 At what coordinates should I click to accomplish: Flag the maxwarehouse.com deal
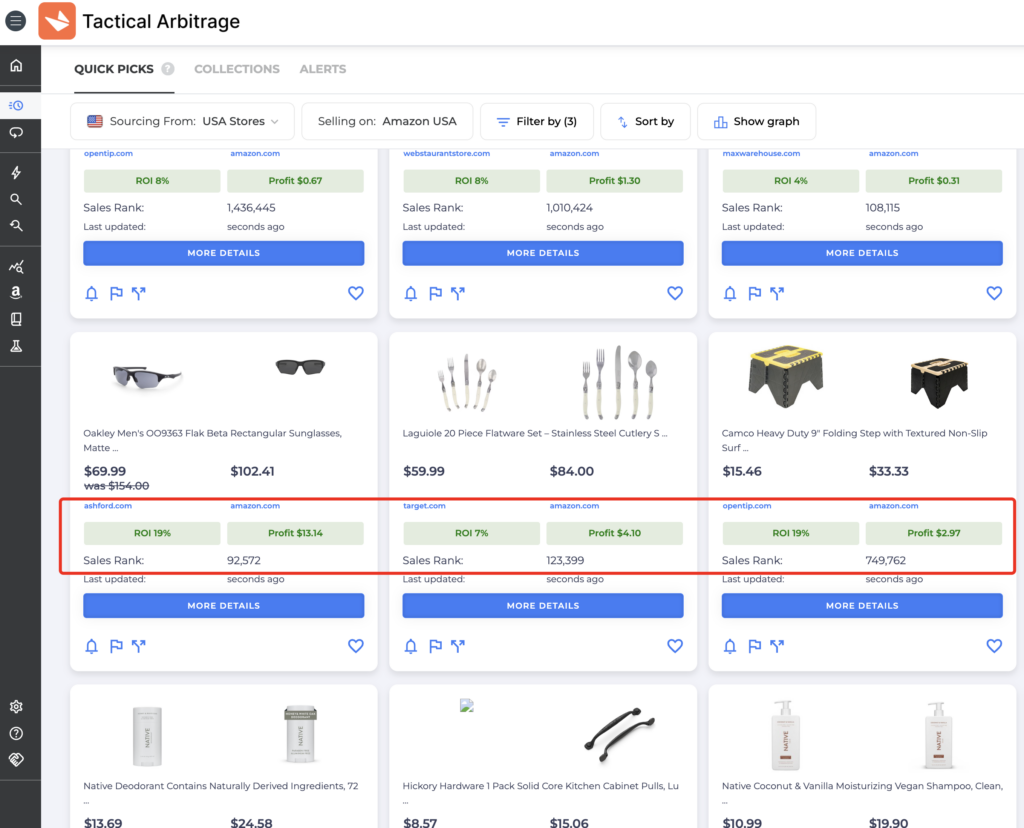coord(755,294)
